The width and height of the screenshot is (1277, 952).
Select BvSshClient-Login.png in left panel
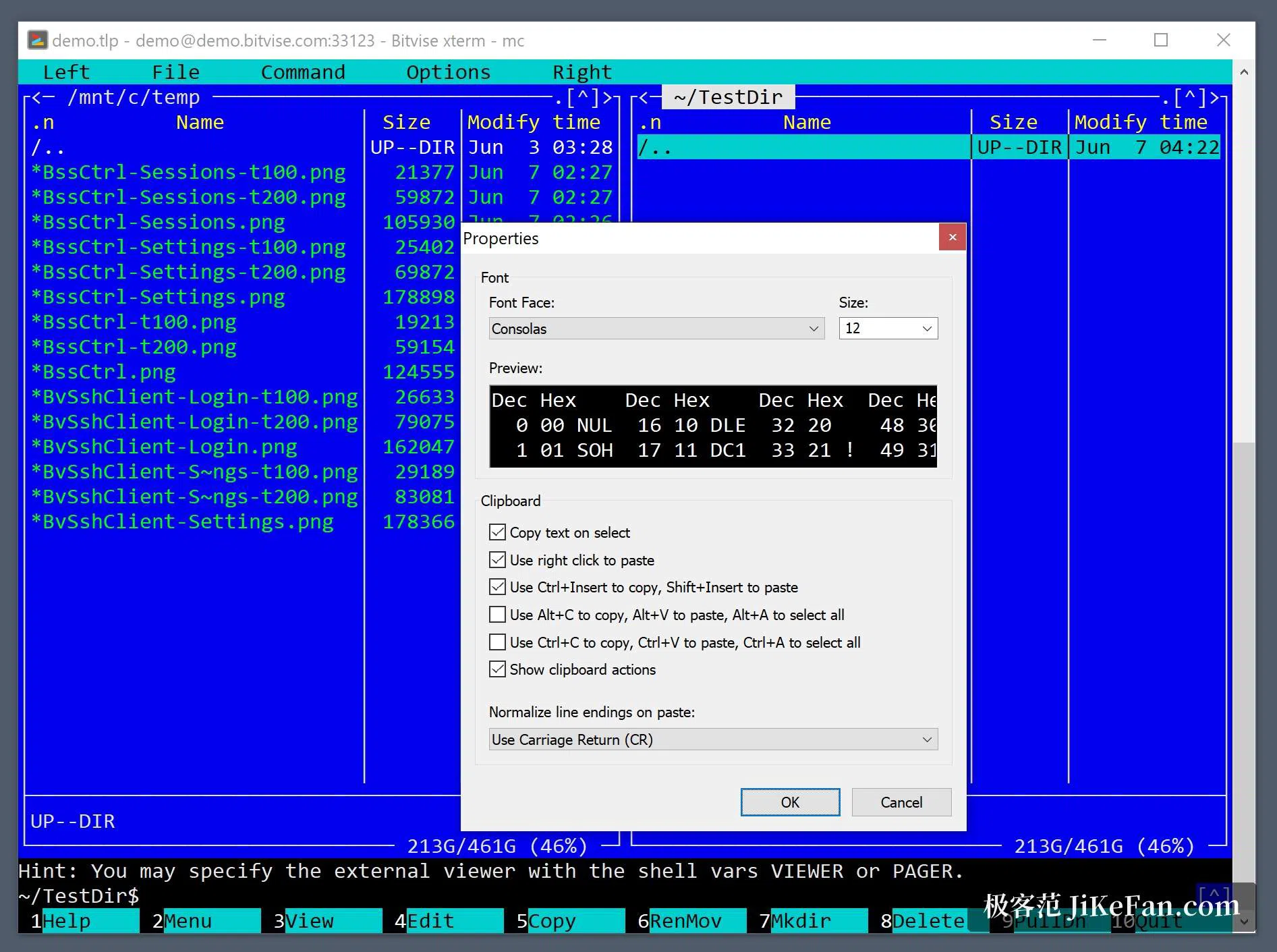click(x=164, y=447)
